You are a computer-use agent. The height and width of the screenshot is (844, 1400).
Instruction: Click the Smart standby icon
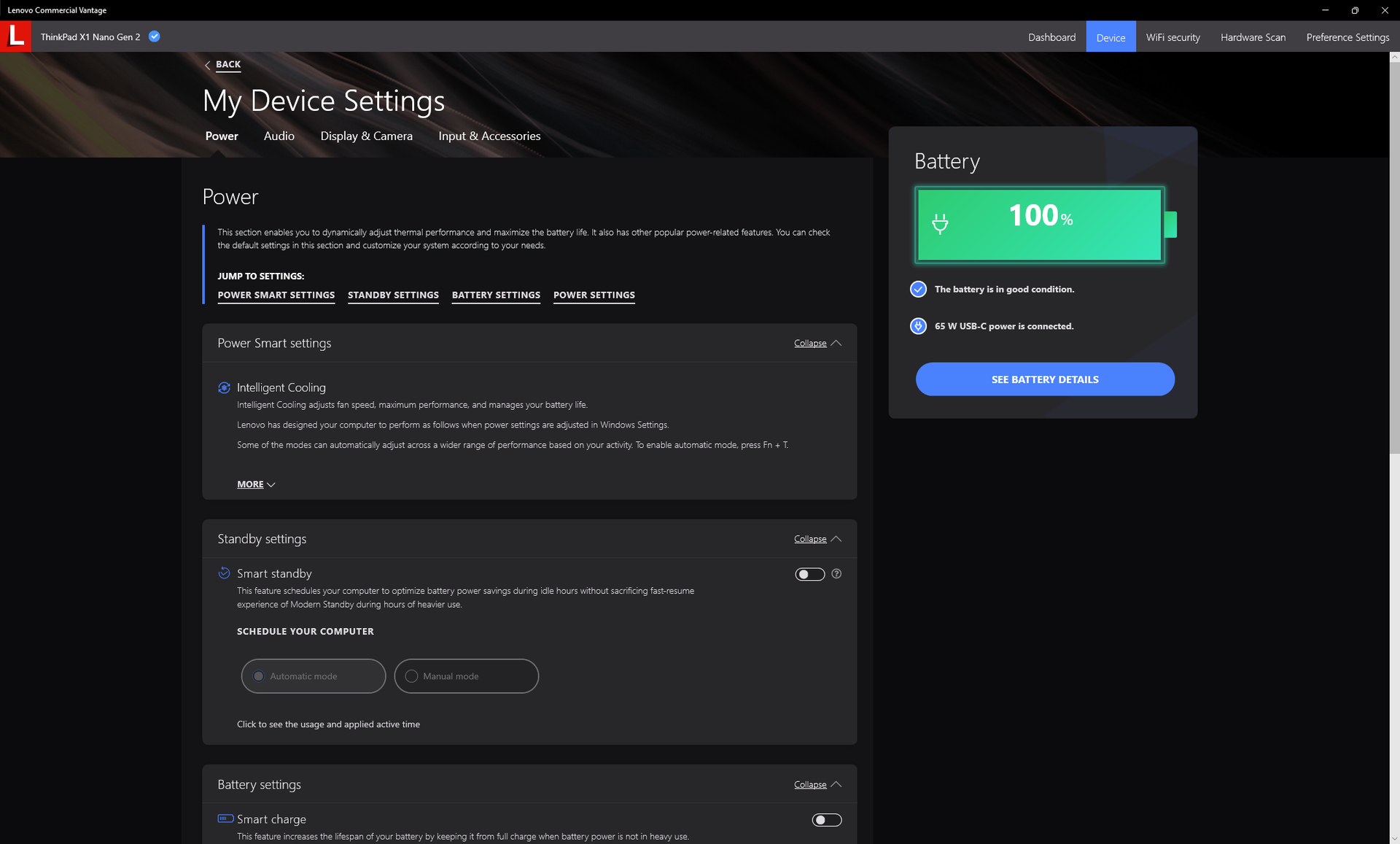(225, 573)
